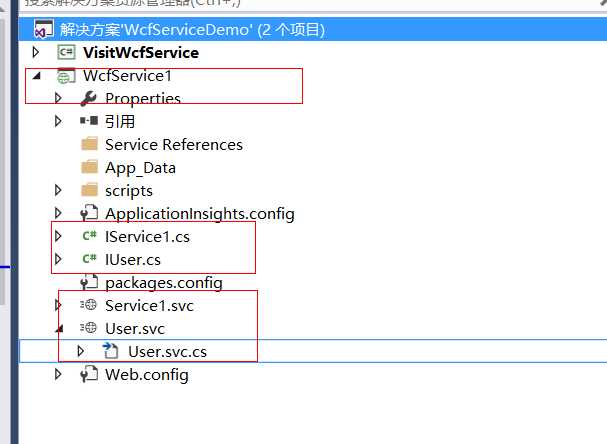Select the Service1.svc file
This screenshot has height=444, width=607.
149,305
